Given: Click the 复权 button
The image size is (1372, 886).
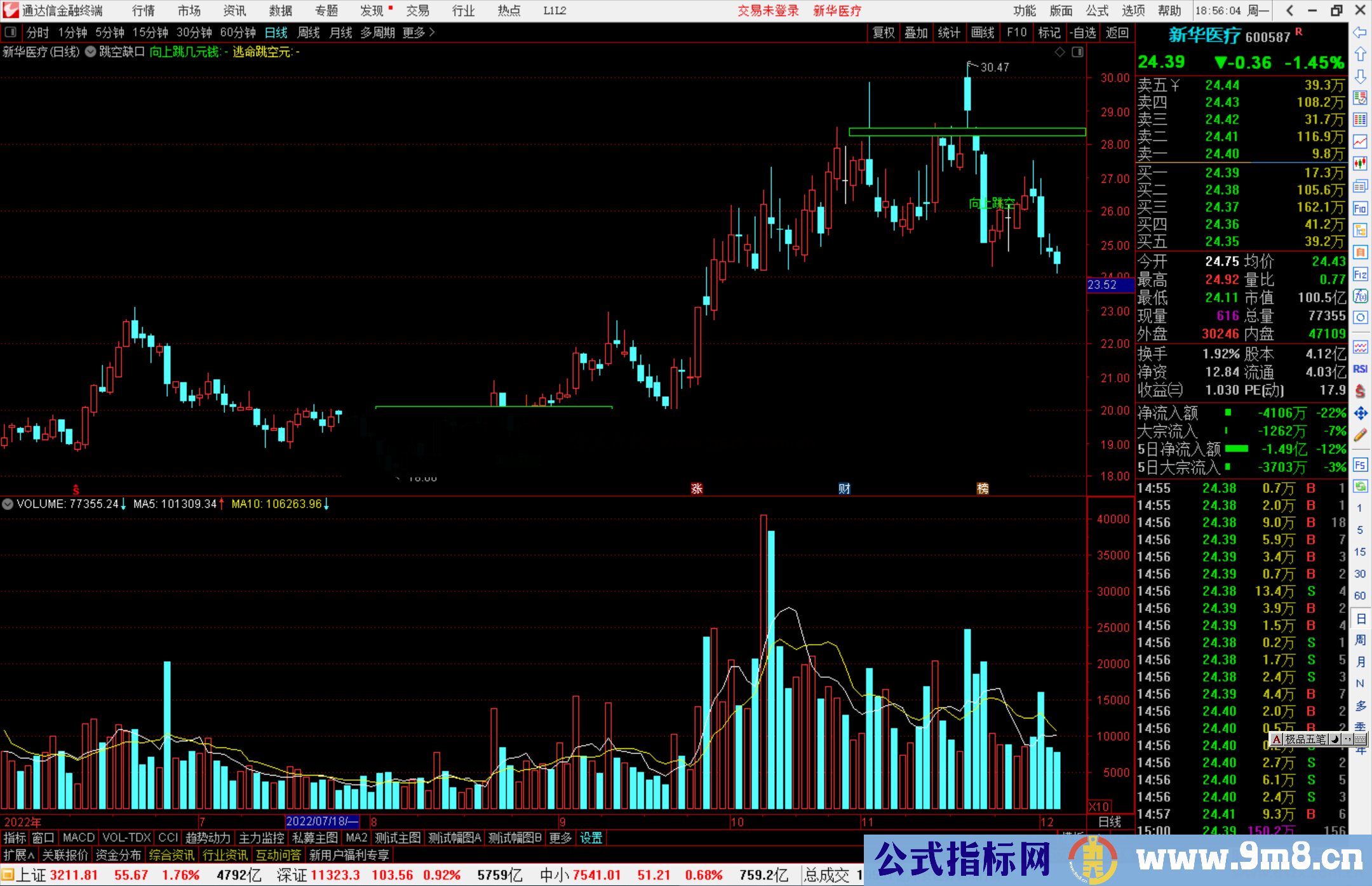Looking at the screenshot, I should point(883,32).
